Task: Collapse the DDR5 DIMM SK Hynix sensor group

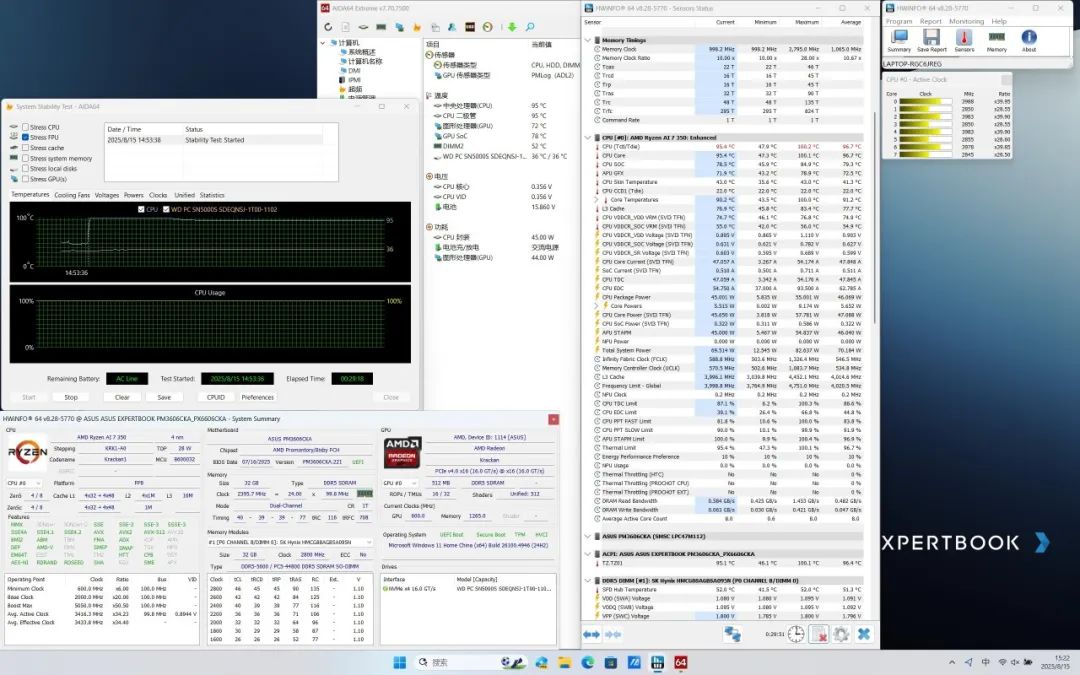Action: point(588,581)
